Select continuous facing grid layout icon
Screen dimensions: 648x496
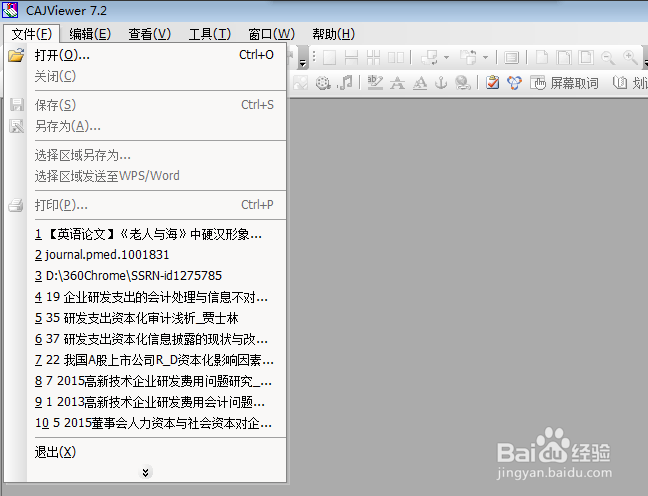pos(373,57)
